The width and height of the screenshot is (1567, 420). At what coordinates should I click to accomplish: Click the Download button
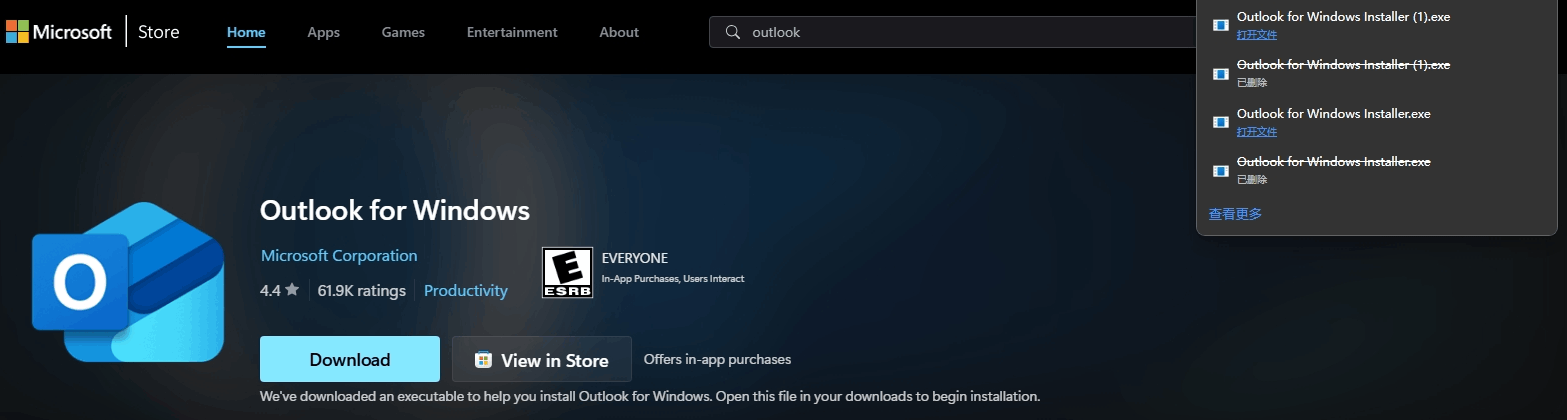tap(350, 359)
